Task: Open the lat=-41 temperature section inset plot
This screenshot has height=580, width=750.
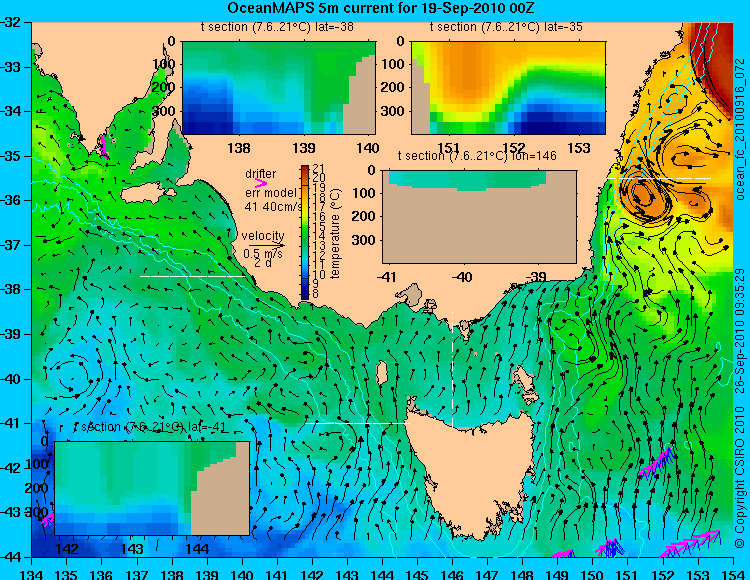Action: click(x=152, y=488)
